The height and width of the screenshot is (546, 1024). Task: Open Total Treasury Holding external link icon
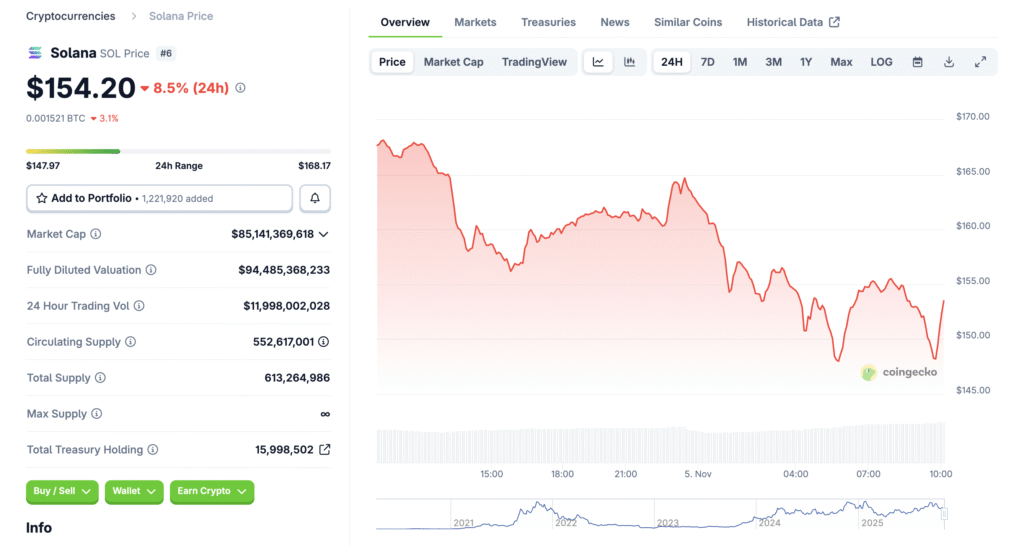(x=324, y=450)
